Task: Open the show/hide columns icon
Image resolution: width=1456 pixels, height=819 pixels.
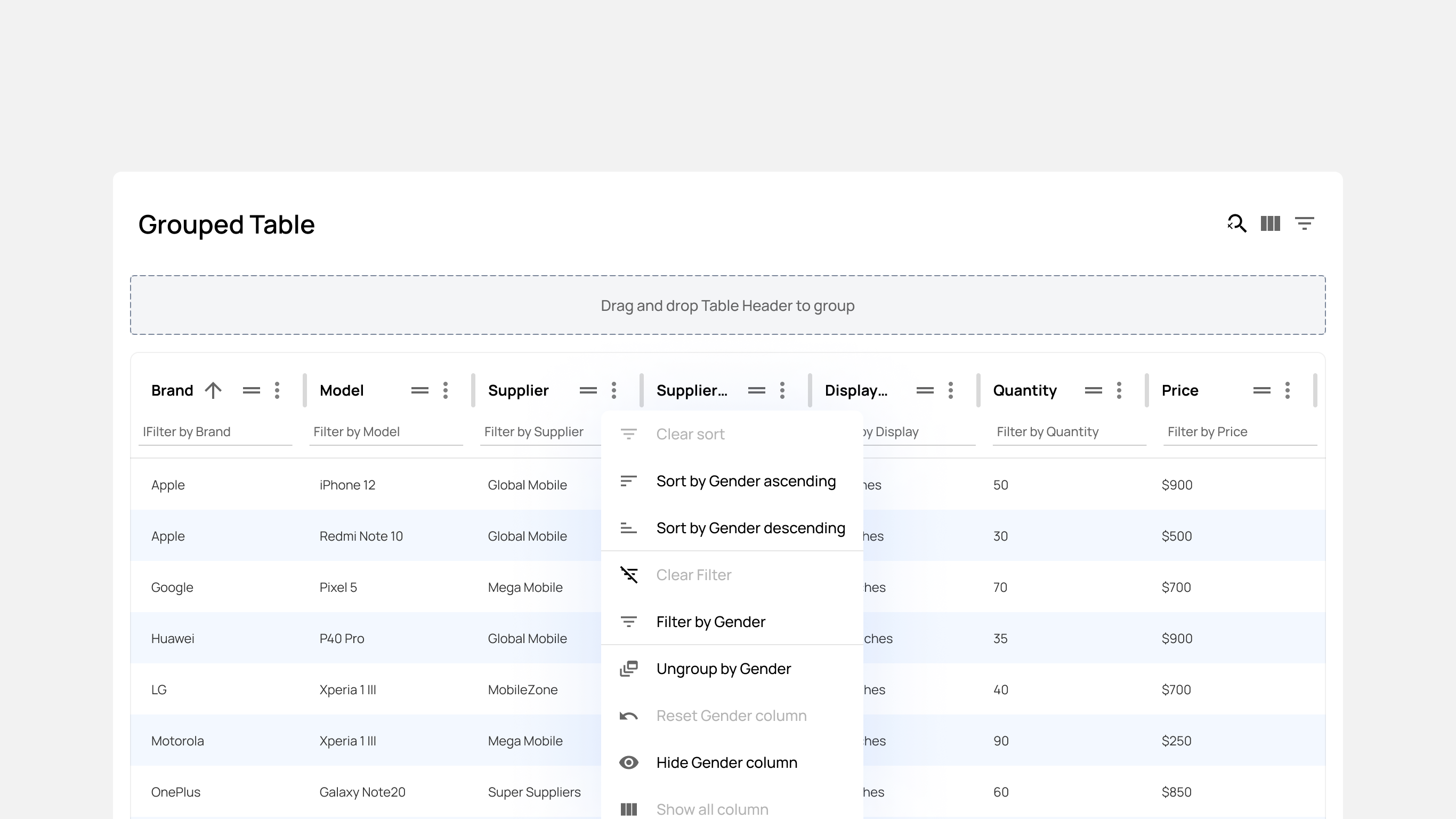Action: 1270,223
